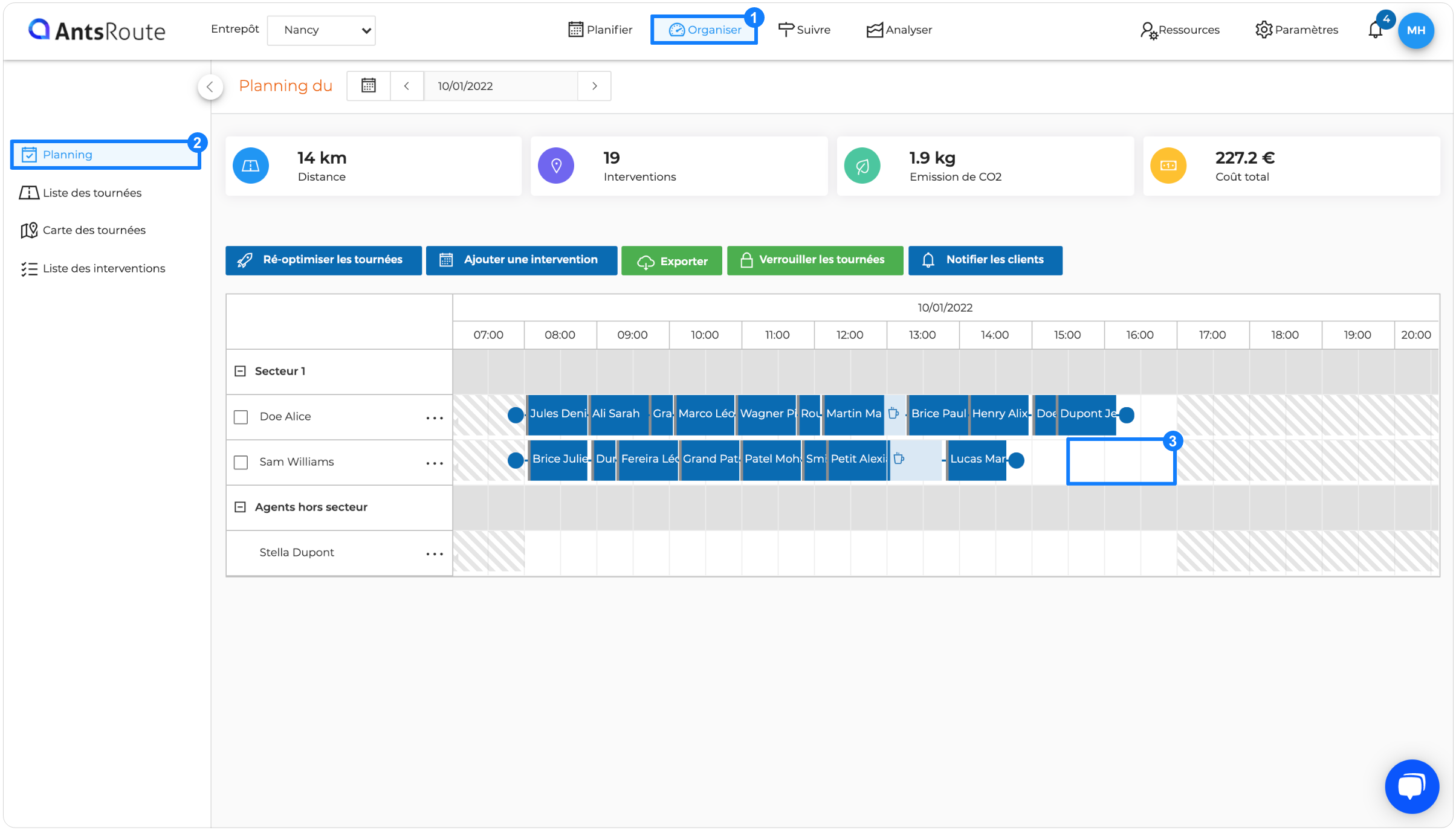Screen dimensions: 1456x830
Task: Click Verrouiller les tournées
Action: (815, 260)
